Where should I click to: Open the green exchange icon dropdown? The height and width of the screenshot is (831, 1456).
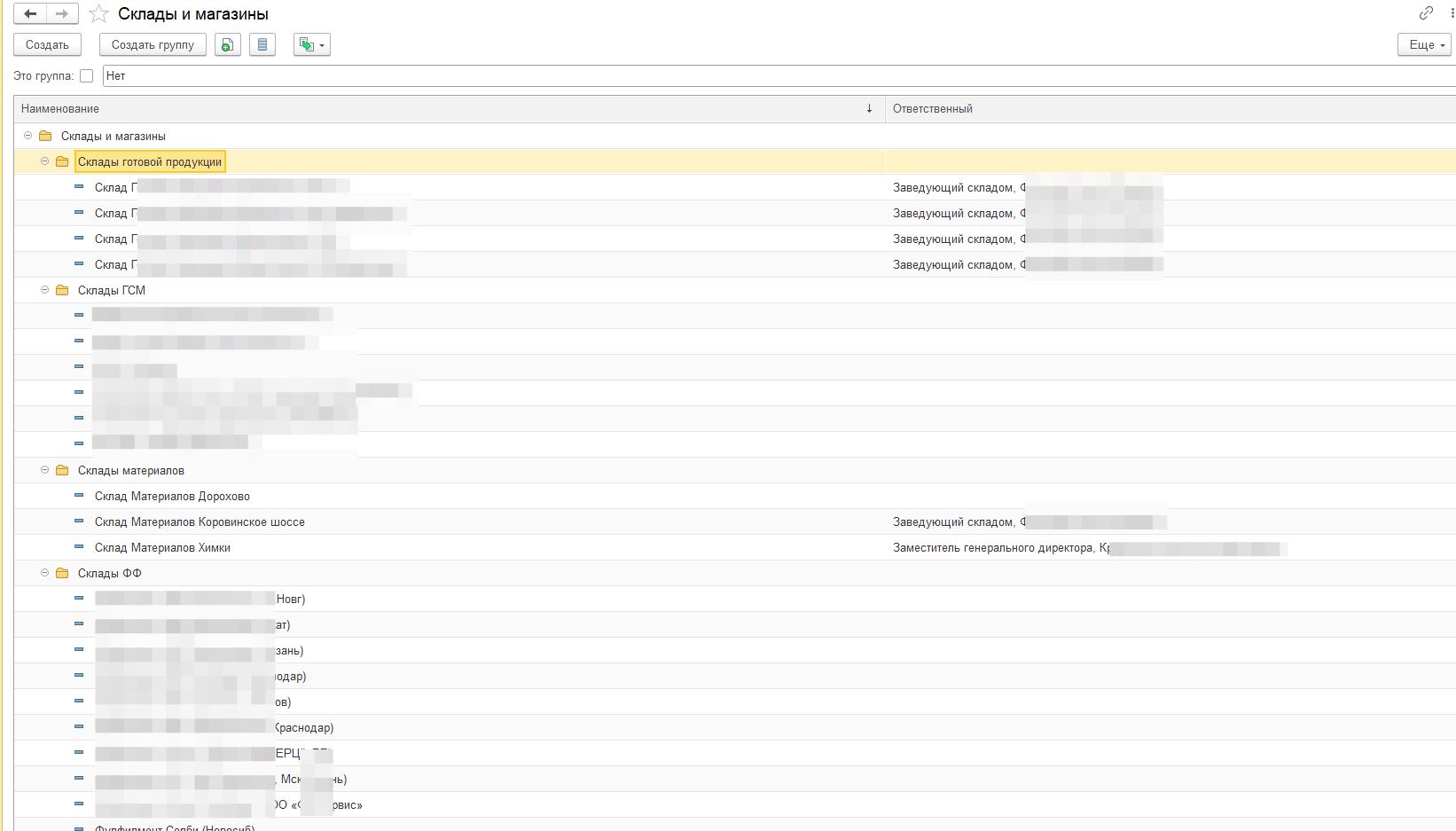click(x=312, y=45)
